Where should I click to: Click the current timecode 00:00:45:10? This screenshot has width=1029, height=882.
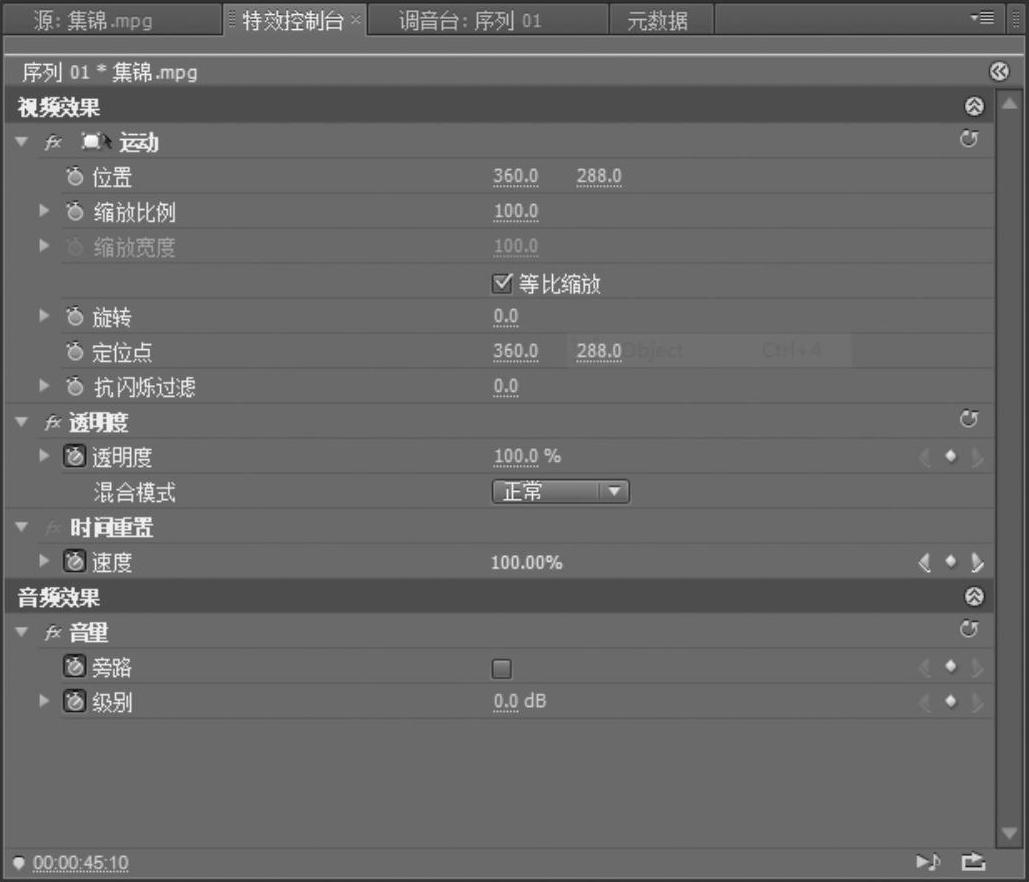pyautogui.click(x=81, y=862)
